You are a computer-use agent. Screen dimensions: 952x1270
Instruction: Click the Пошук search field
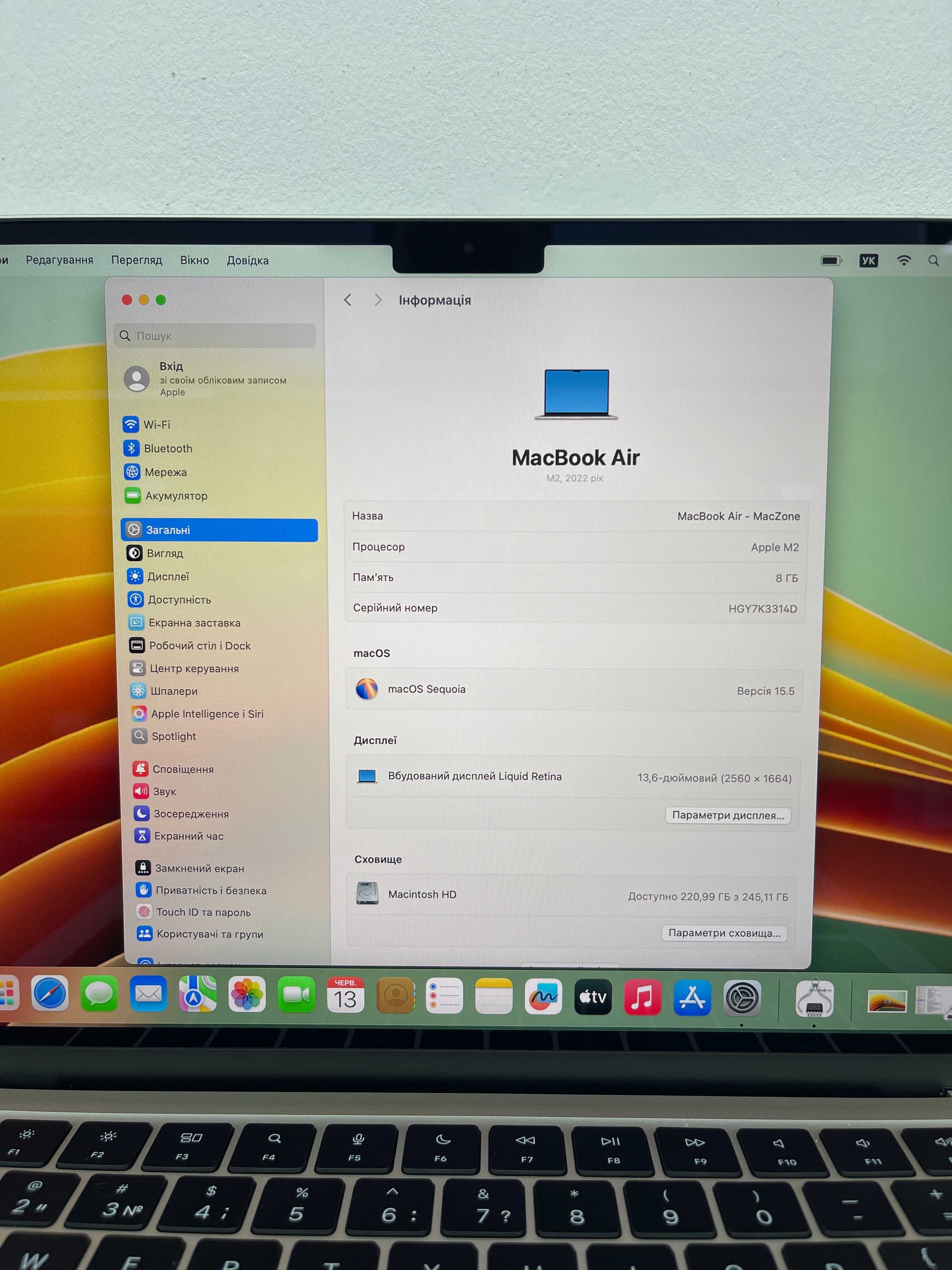click(x=215, y=335)
